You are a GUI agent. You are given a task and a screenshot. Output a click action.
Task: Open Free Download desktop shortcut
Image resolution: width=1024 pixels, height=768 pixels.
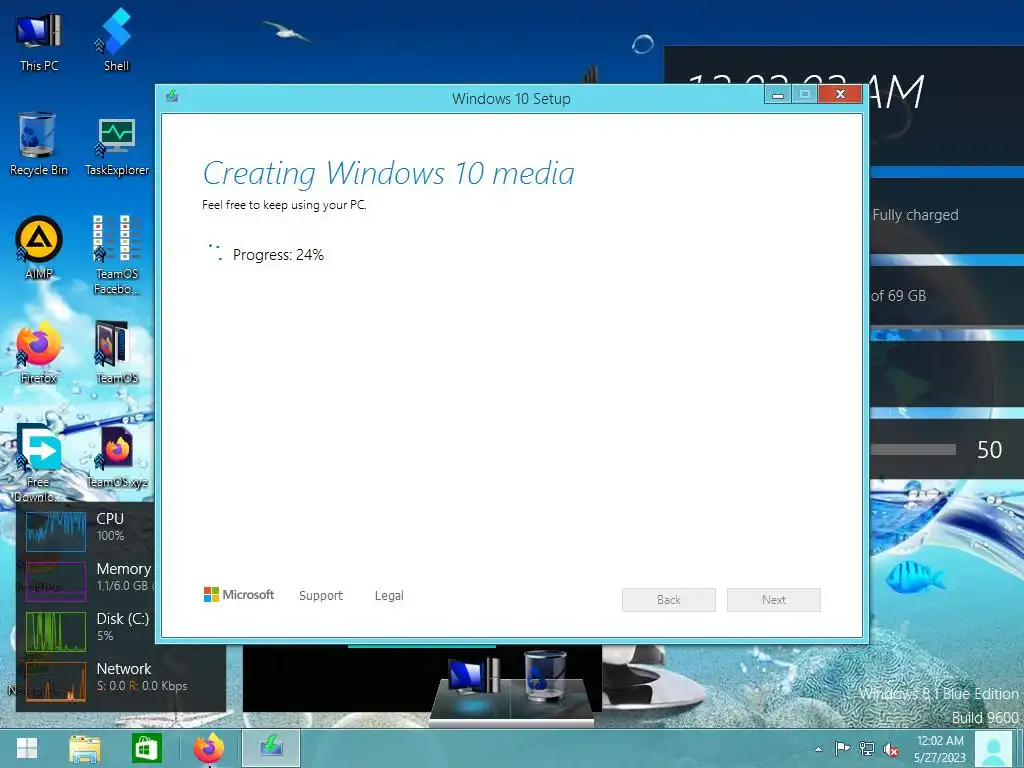[x=39, y=462]
